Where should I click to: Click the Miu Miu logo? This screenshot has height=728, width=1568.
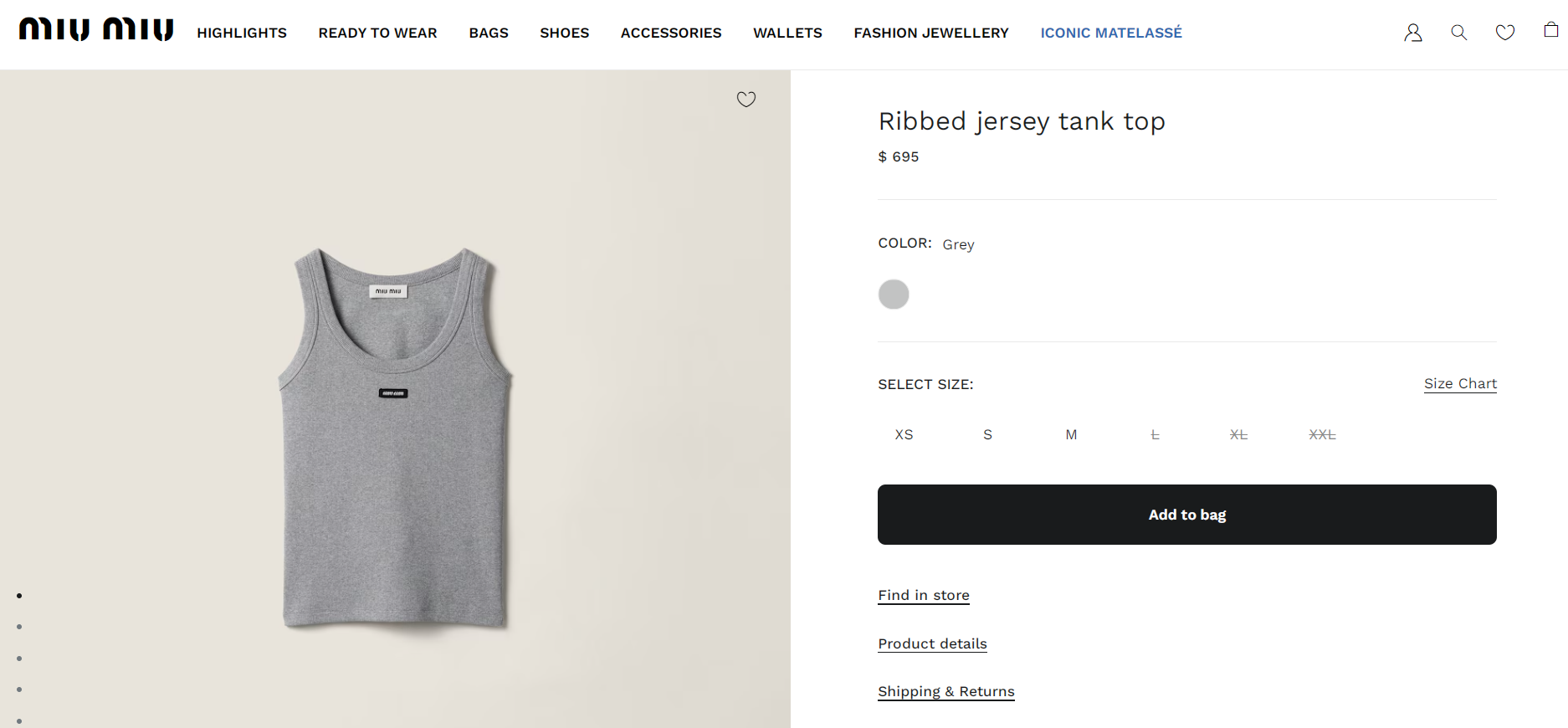[x=96, y=30]
